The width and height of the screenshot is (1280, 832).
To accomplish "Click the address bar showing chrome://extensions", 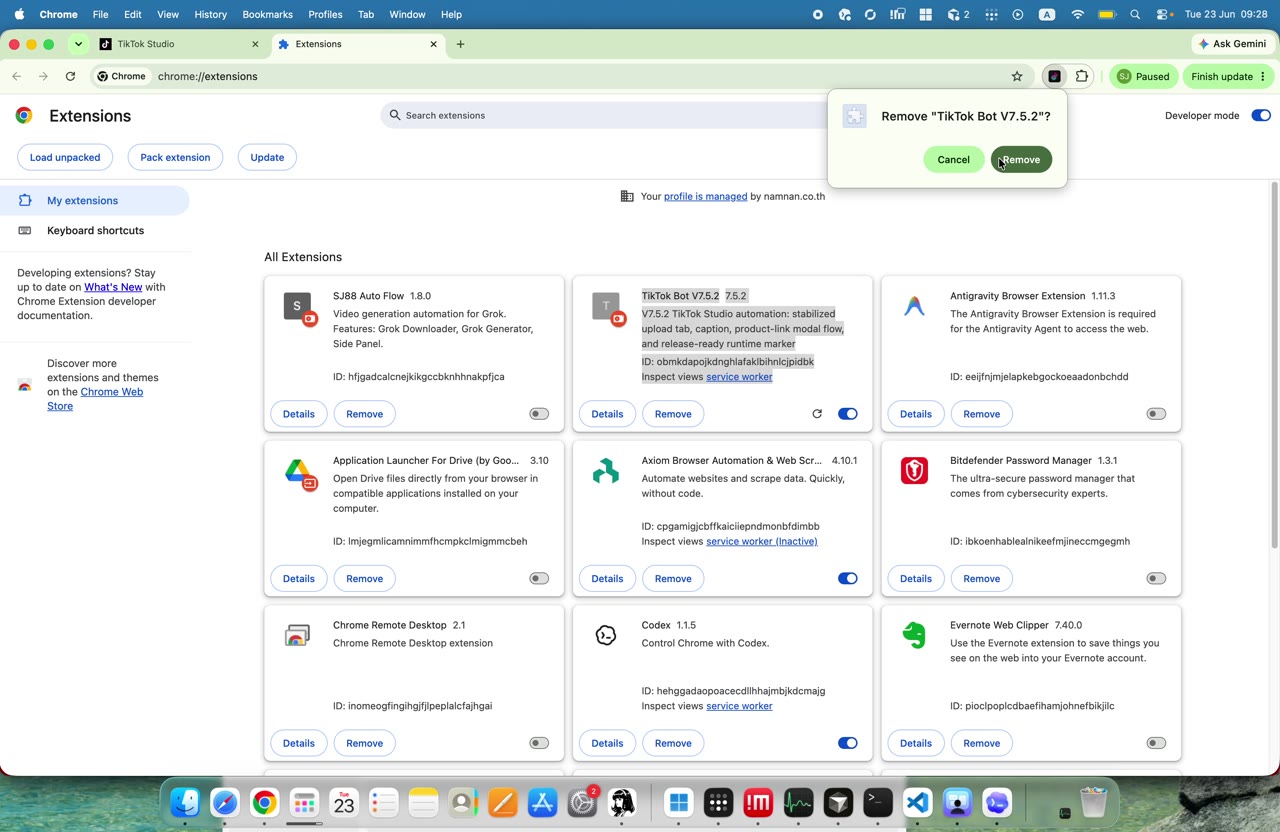I will 560,76.
